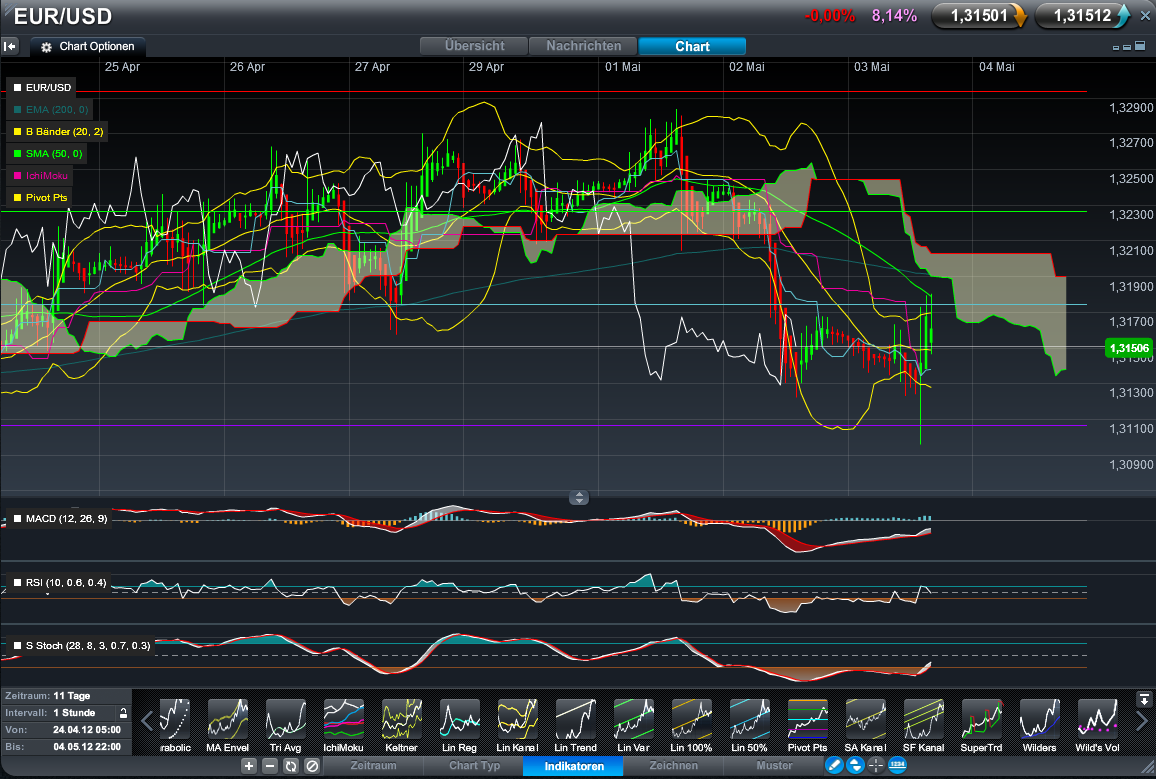This screenshot has height=779, width=1156.
Task: Click the blue up-down arrows icon
Action: pyautogui.click(x=855, y=766)
